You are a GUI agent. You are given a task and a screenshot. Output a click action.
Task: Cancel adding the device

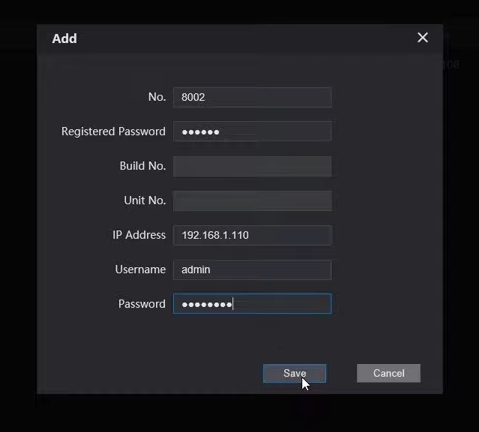point(389,373)
